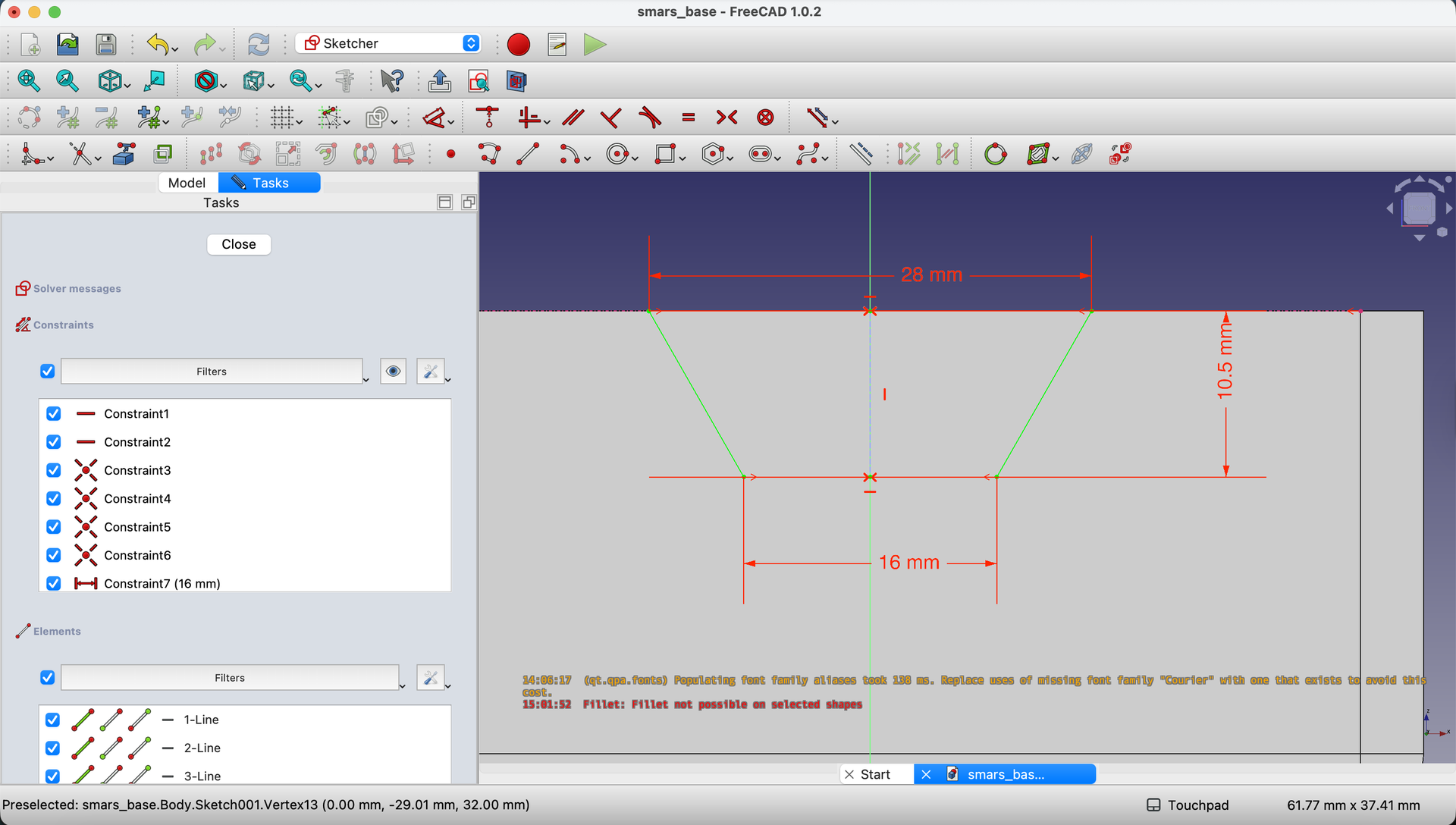Expand constraints settings wrench dropdown
This screenshot has height=825, width=1456.
click(447, 379)
